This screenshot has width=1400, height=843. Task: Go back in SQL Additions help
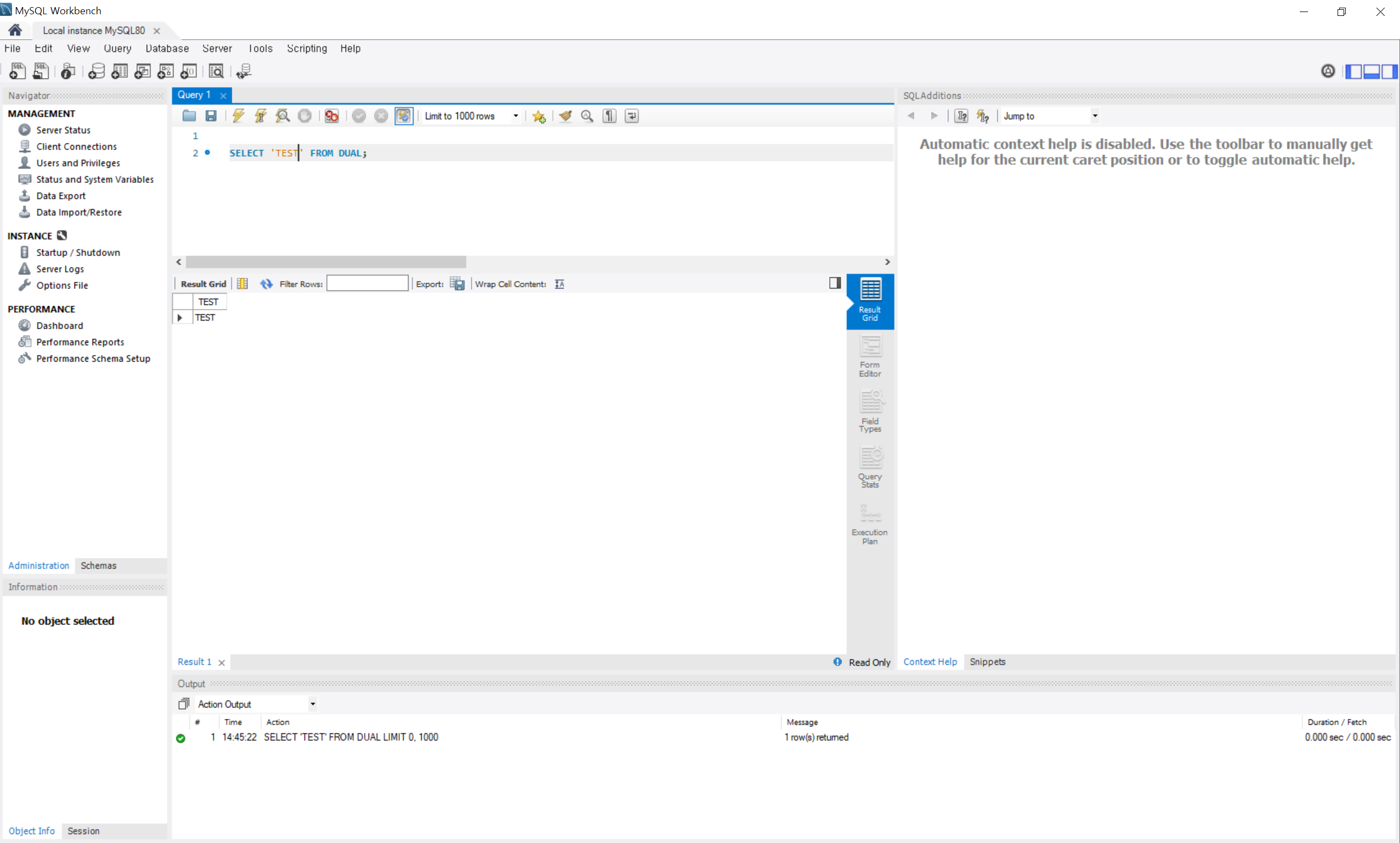(x=911, y=116)
